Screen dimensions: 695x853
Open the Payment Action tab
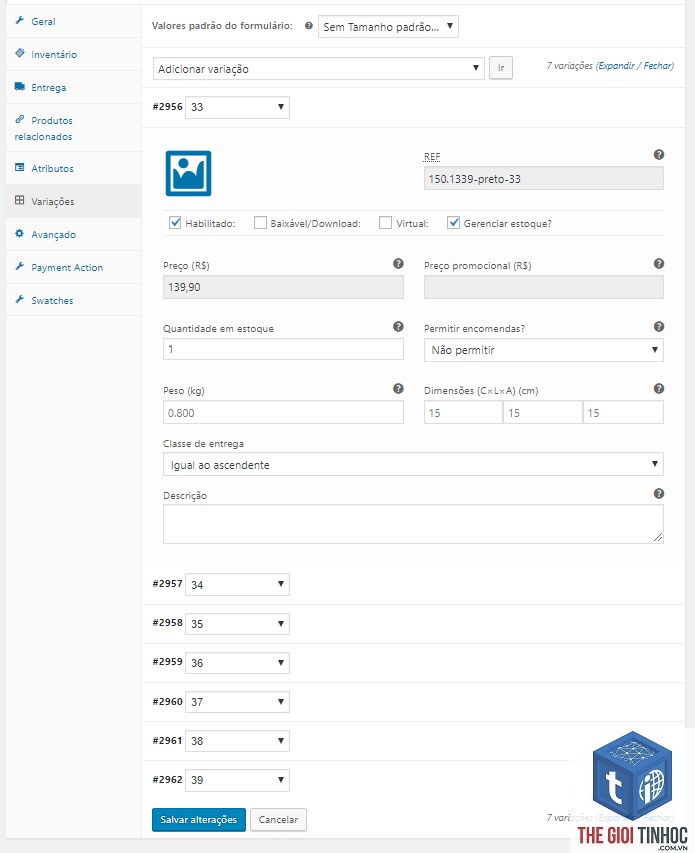tap(73, 267)
